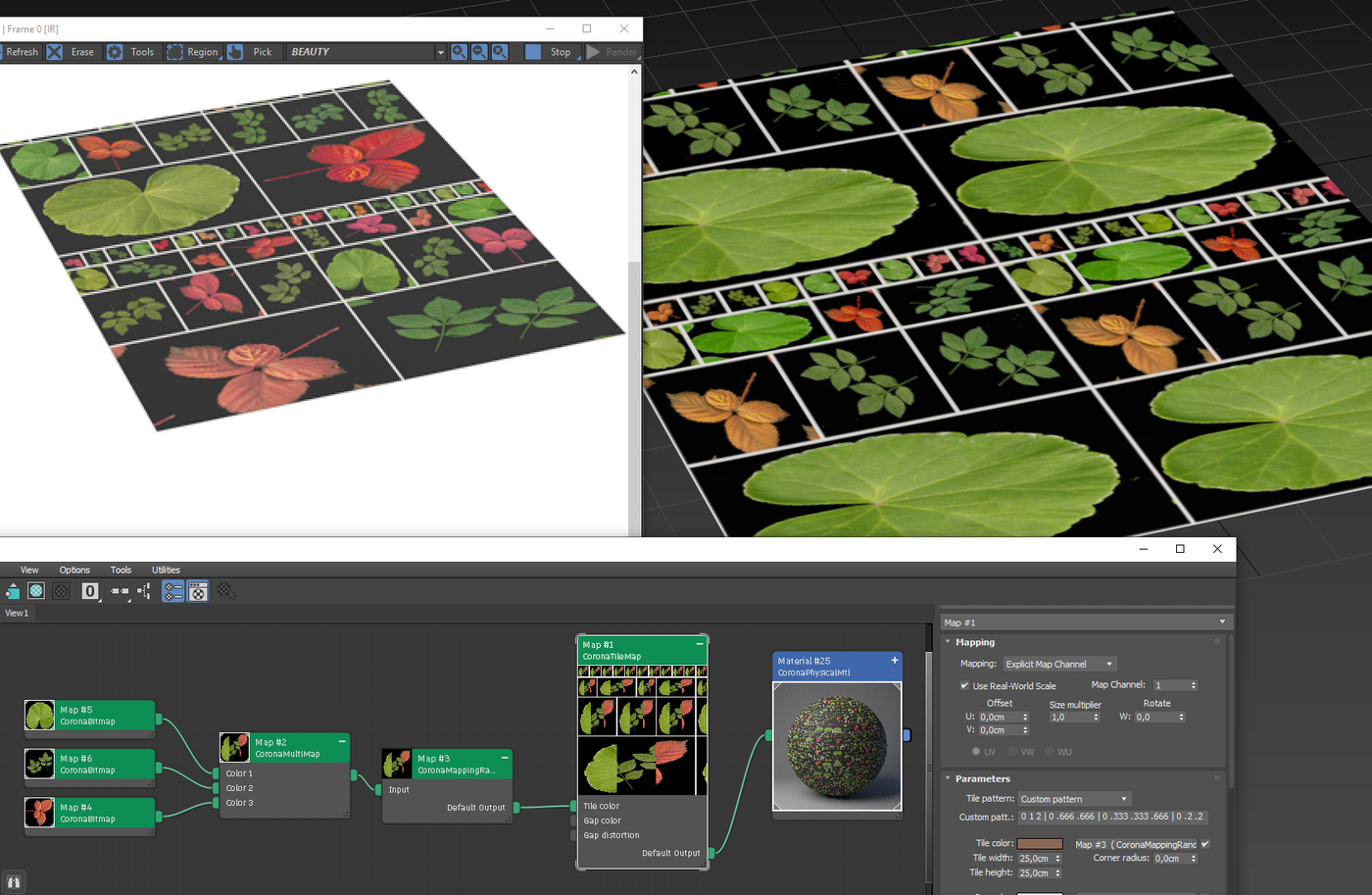
Task: Click the binoculars search icon
Action: (14, 882)
